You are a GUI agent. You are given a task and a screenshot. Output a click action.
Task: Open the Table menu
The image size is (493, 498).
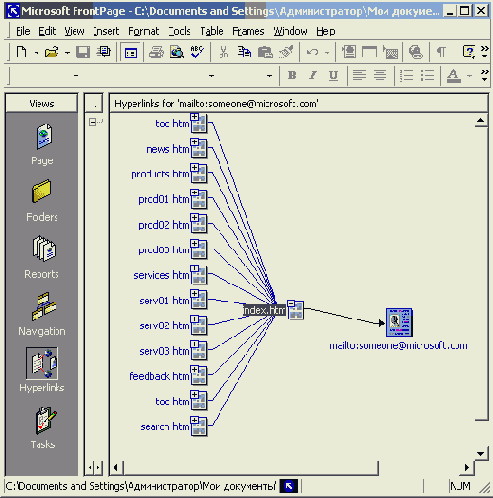point(212,31)
